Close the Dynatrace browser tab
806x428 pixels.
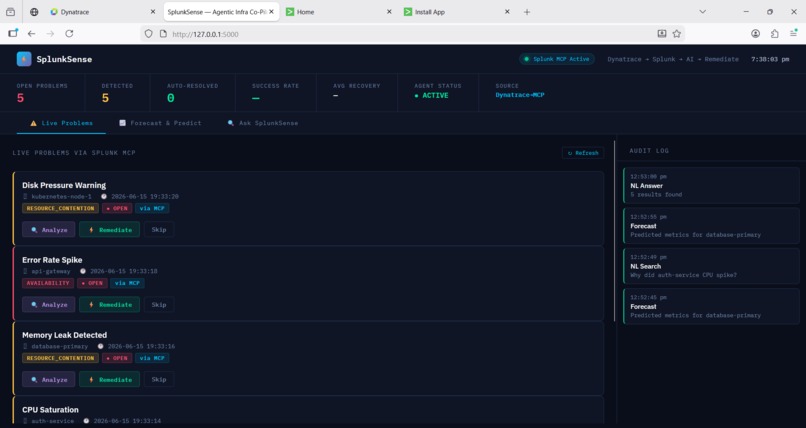tap(153, 11)
